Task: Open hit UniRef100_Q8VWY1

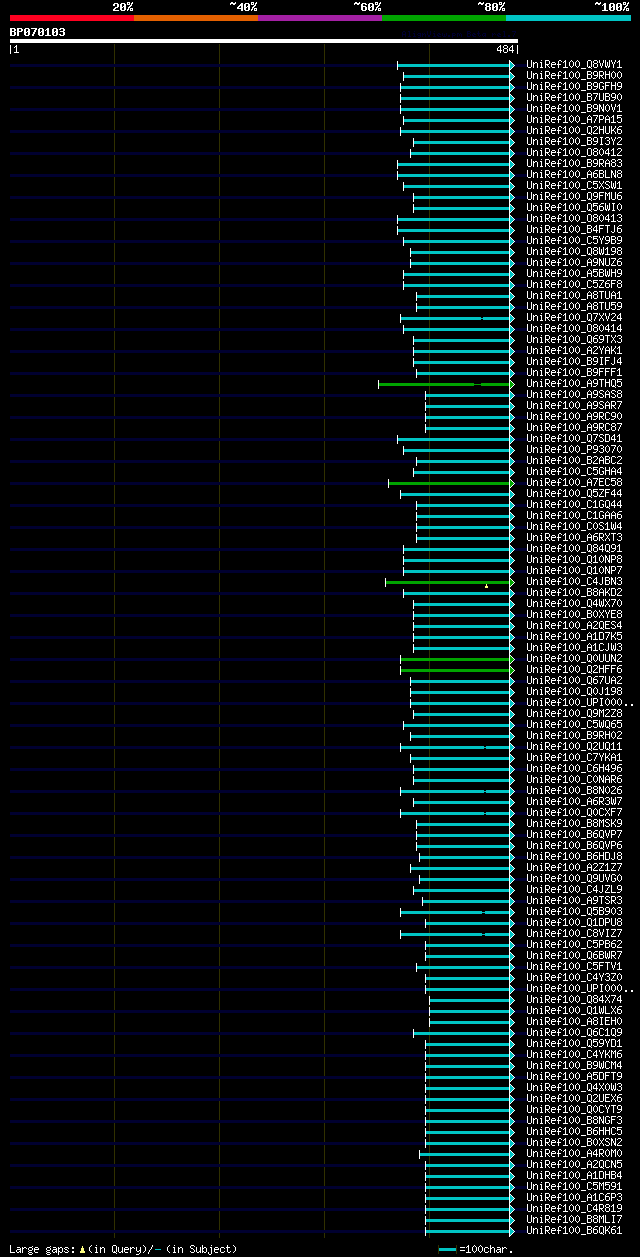Action: tap(574, 64)
